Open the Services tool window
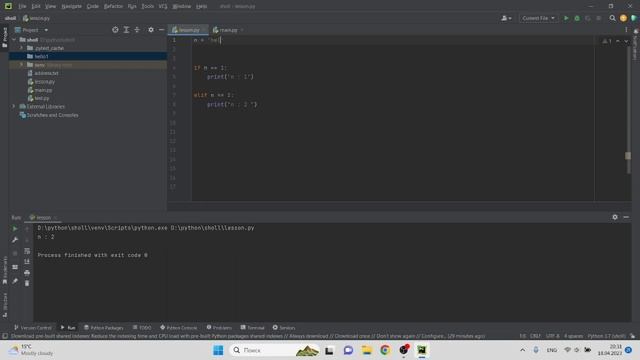Screen dimensions: 640x360 (284, 328)
